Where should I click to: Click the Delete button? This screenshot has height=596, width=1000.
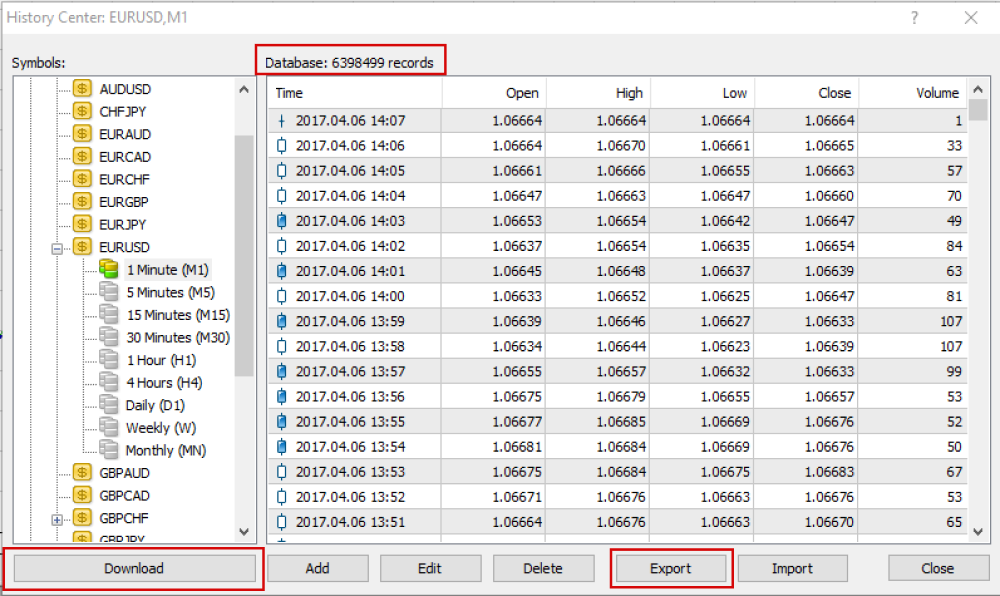pos(544,568)
